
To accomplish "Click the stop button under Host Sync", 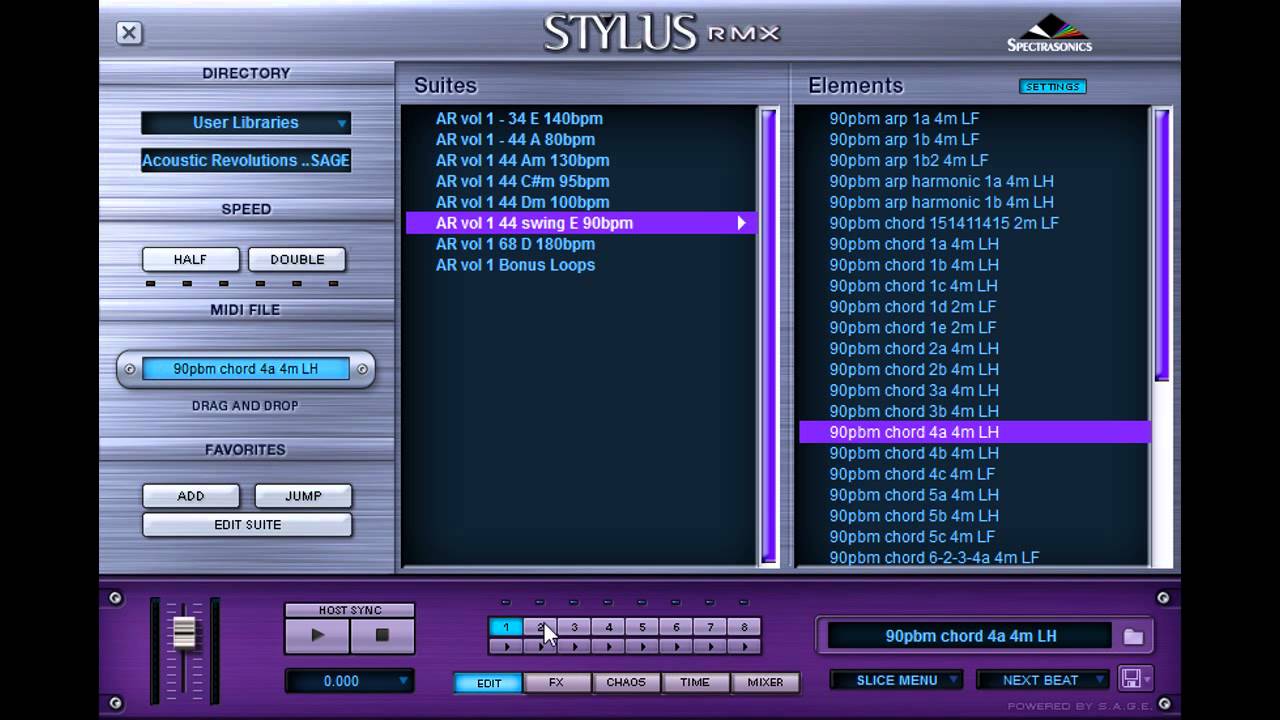I will point(382,635).
